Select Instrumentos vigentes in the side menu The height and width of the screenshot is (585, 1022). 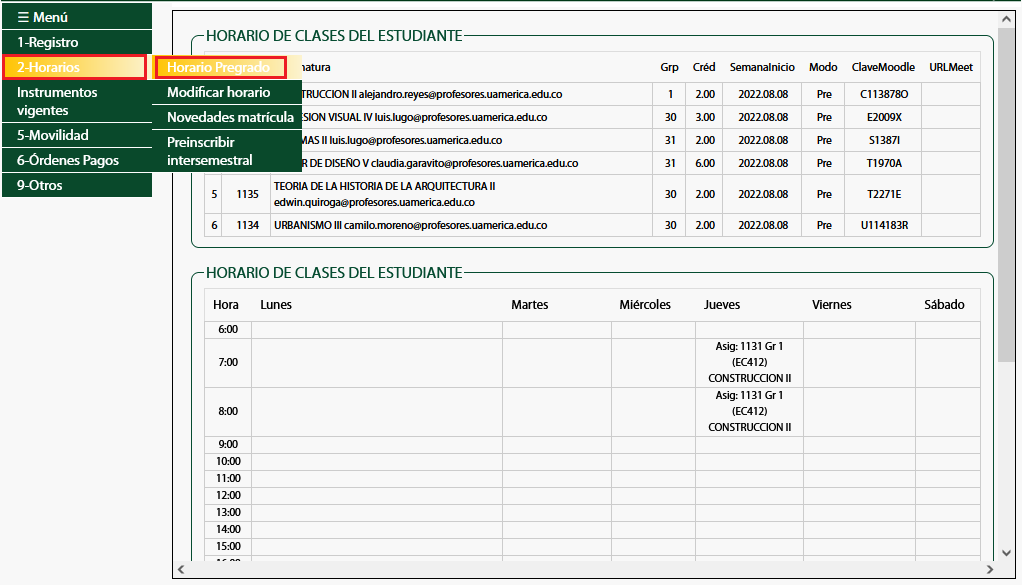(77, 101)
